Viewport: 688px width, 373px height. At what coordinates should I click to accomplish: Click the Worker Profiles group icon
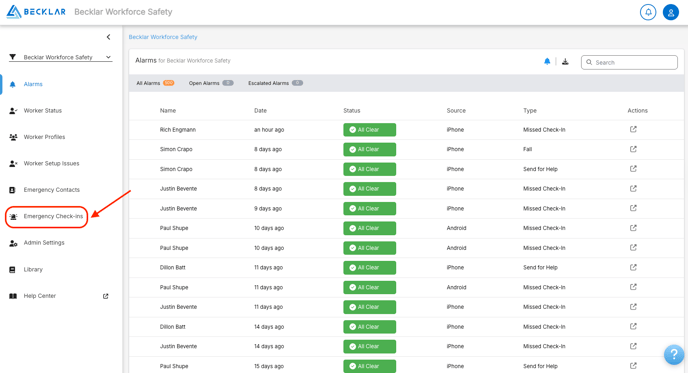point(13,137)
